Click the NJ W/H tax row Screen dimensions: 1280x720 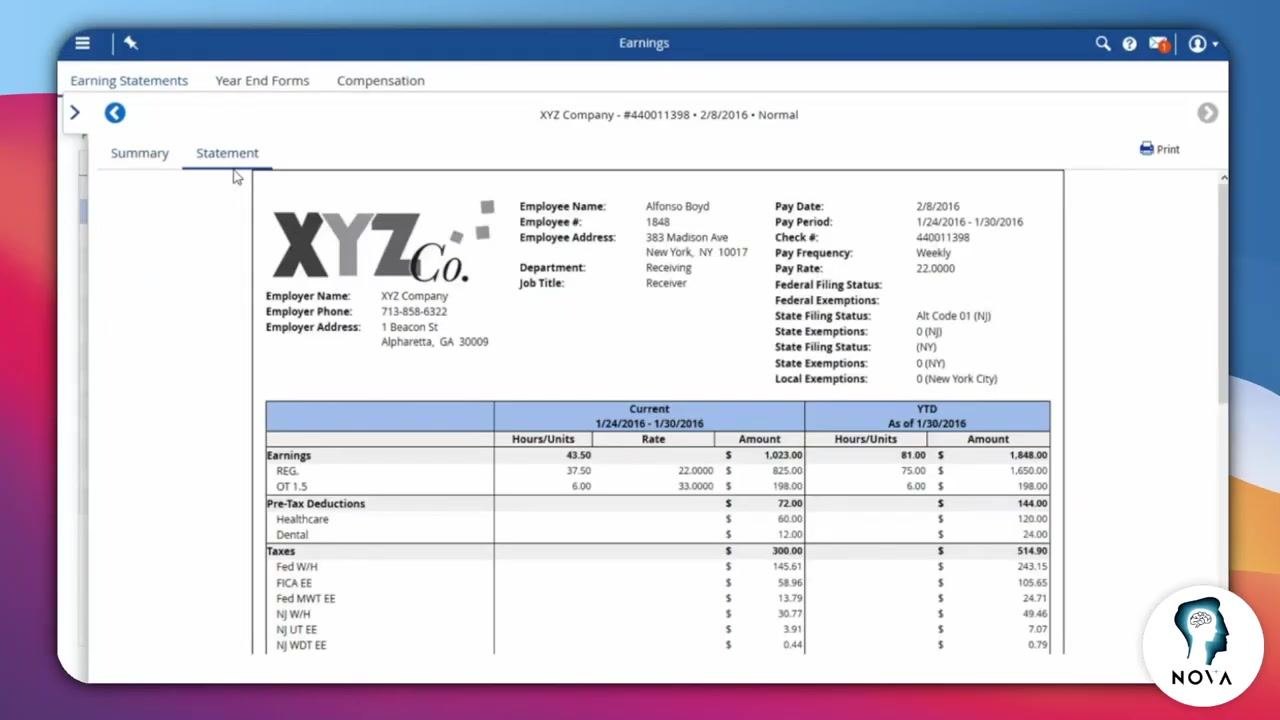click(x=657, y=614)
